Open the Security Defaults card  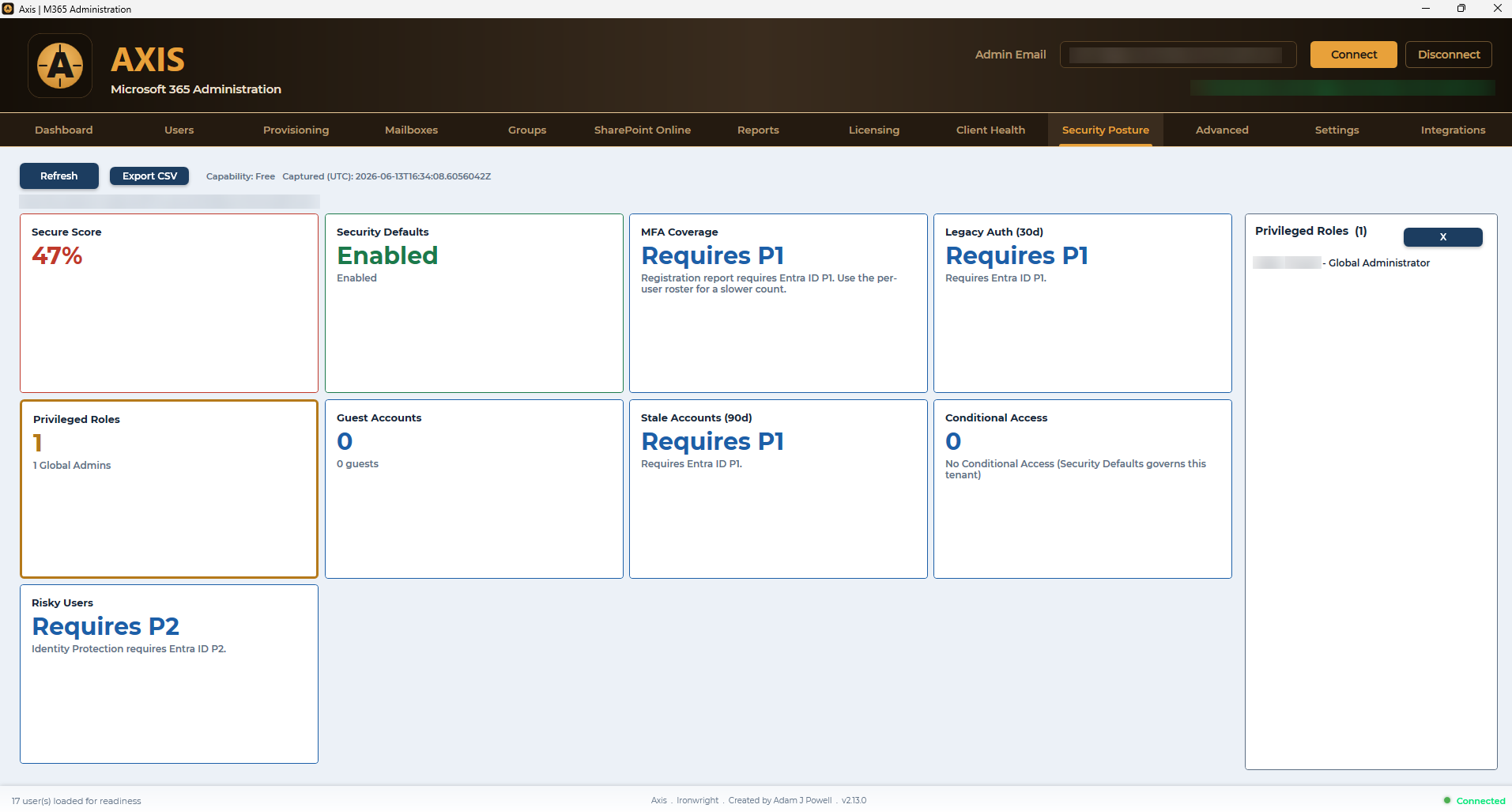[x=474, y=303]
